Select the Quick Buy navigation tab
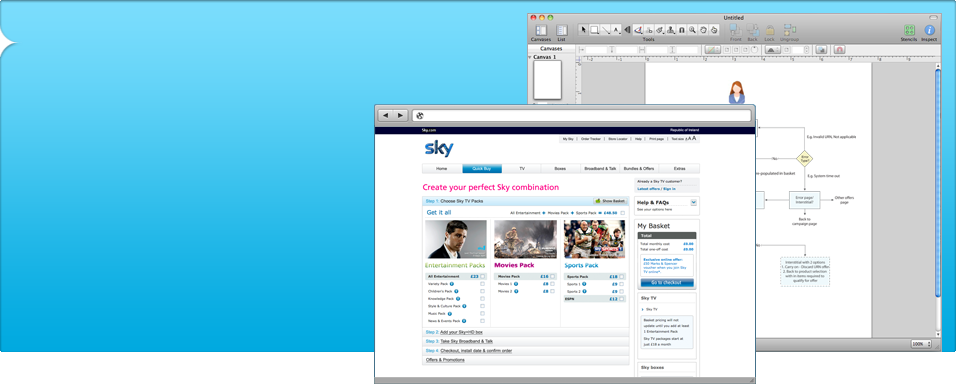The height and width of the screenshot is (384, 956). point(482,168)
